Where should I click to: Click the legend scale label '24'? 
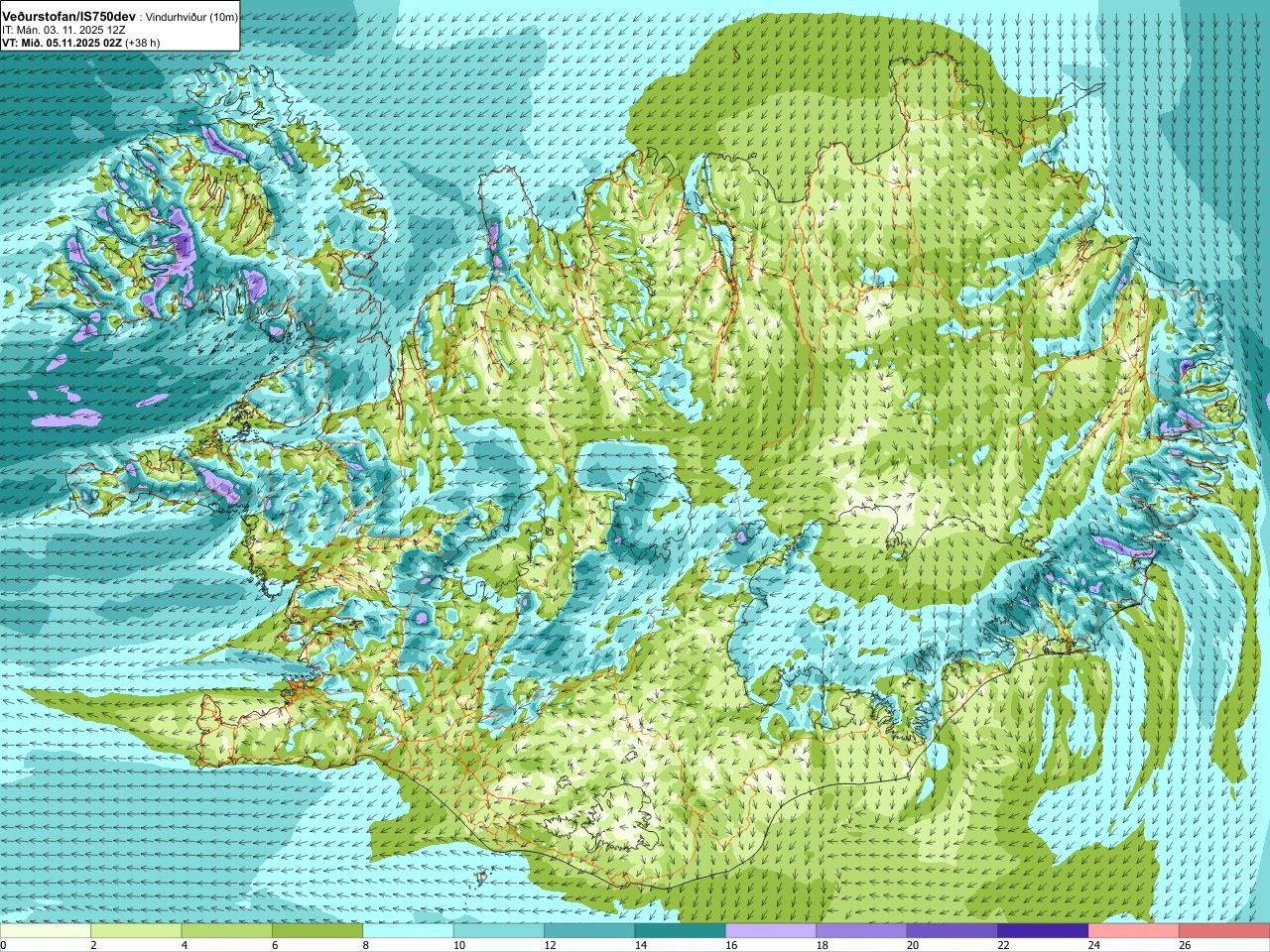point(1094,945)
